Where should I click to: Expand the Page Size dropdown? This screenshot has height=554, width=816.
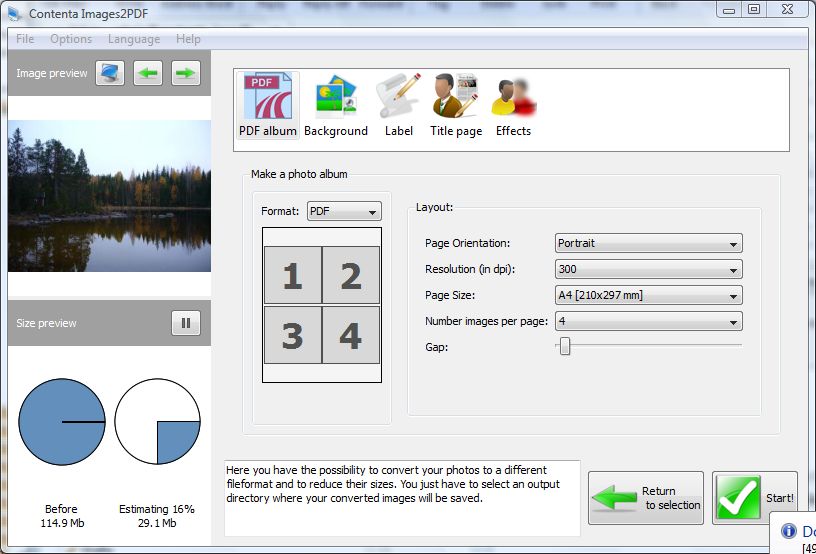pyautogui.click(x=648, y=295)
